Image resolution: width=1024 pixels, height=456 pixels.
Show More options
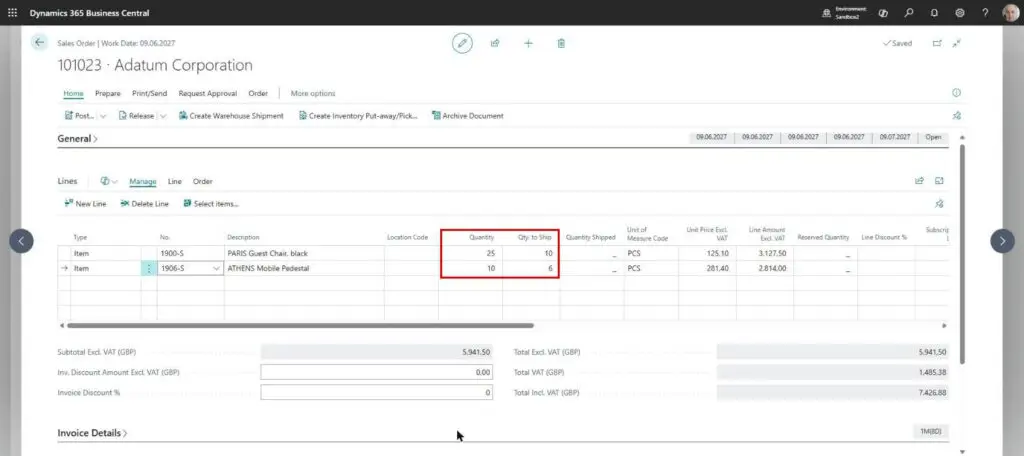(313, 93)
